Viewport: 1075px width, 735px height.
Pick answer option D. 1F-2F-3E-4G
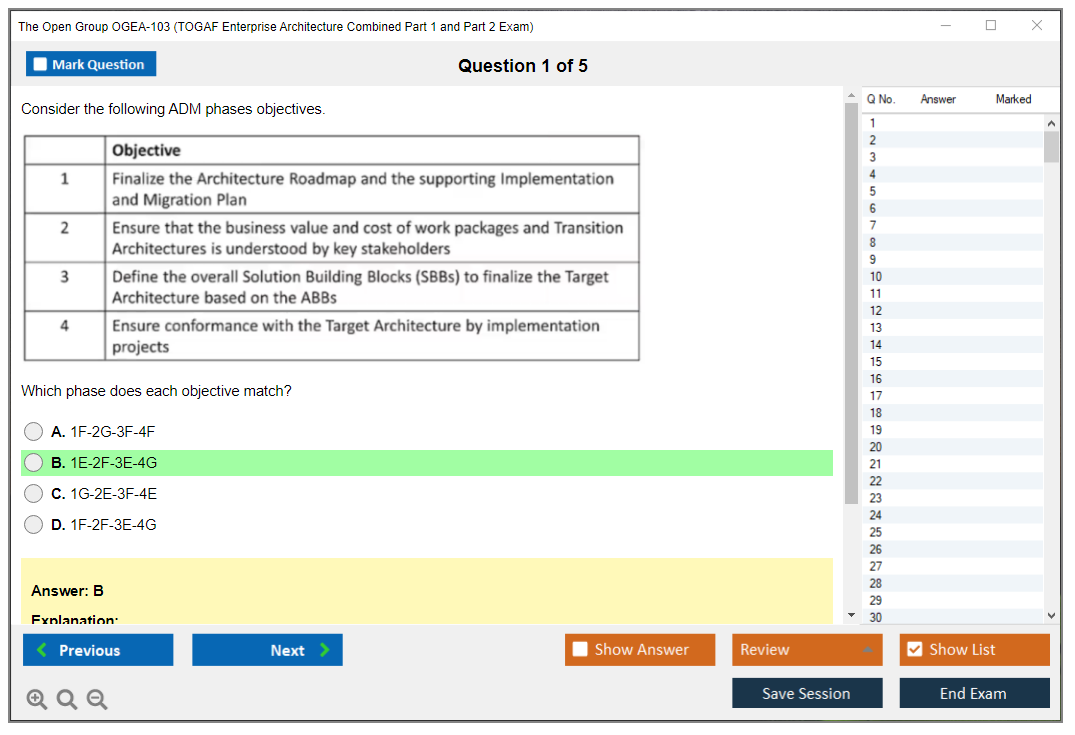click(x=34, y=525)
